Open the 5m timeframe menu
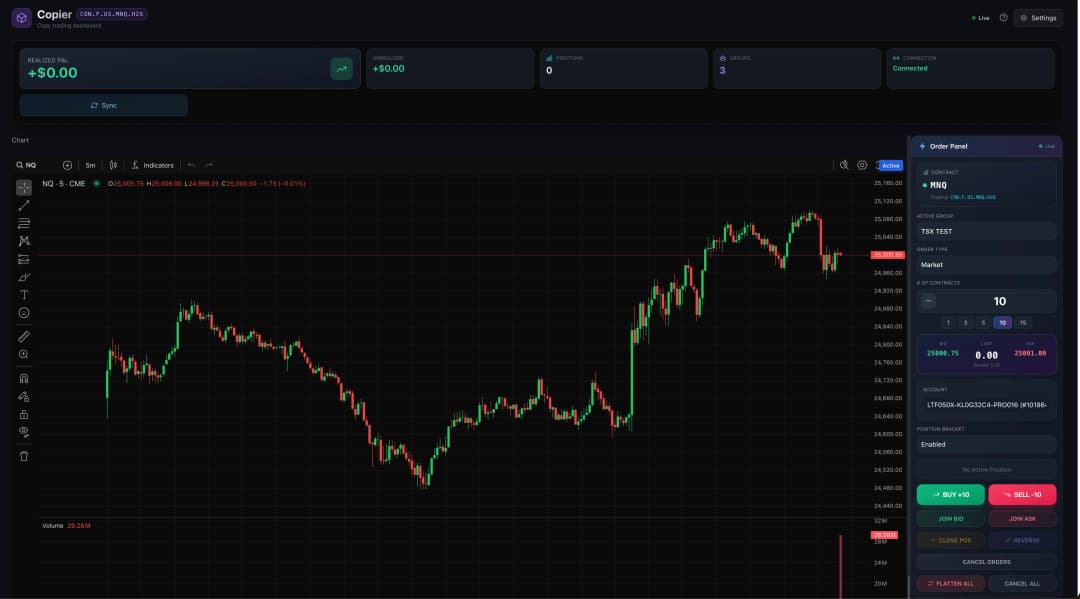The height and width of the screenshot is (599, 1080). [x=89, y=164]
